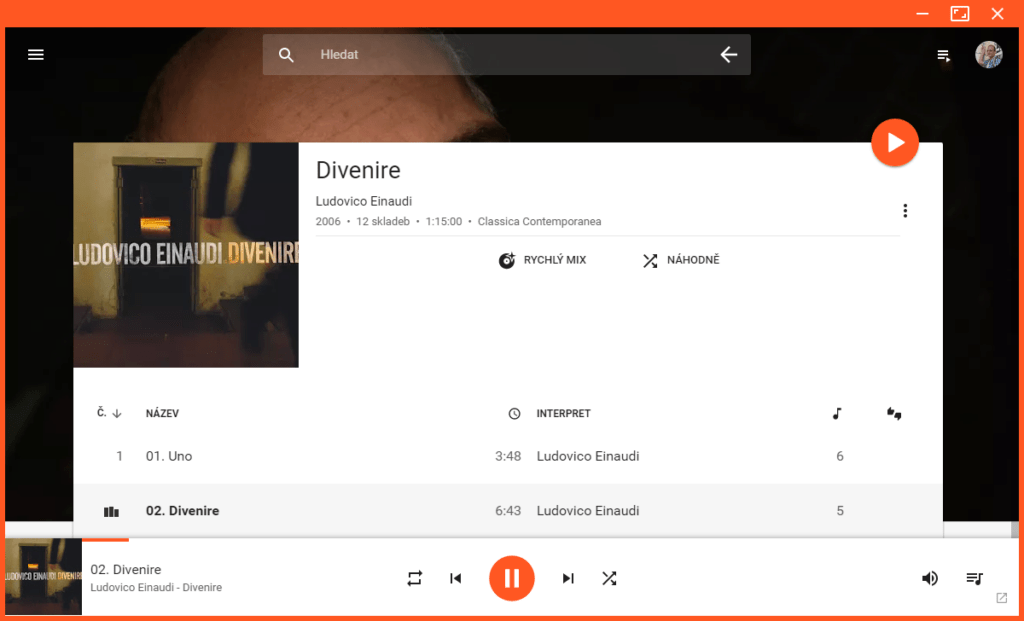The height and width of the screenshot is (621, 1024).
Task: Open the volume control speaker icon
Action: (929, 579)
